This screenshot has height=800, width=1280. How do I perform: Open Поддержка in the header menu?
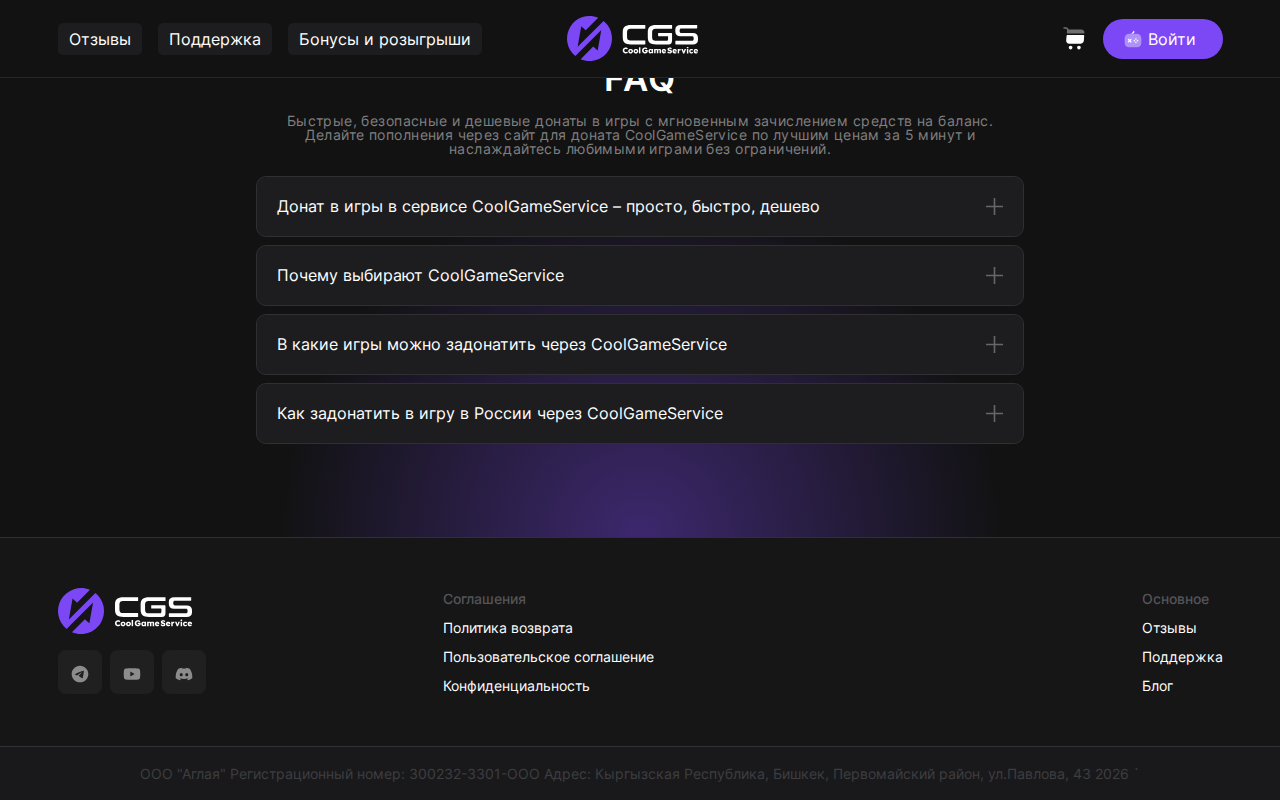tap(215, 39)
